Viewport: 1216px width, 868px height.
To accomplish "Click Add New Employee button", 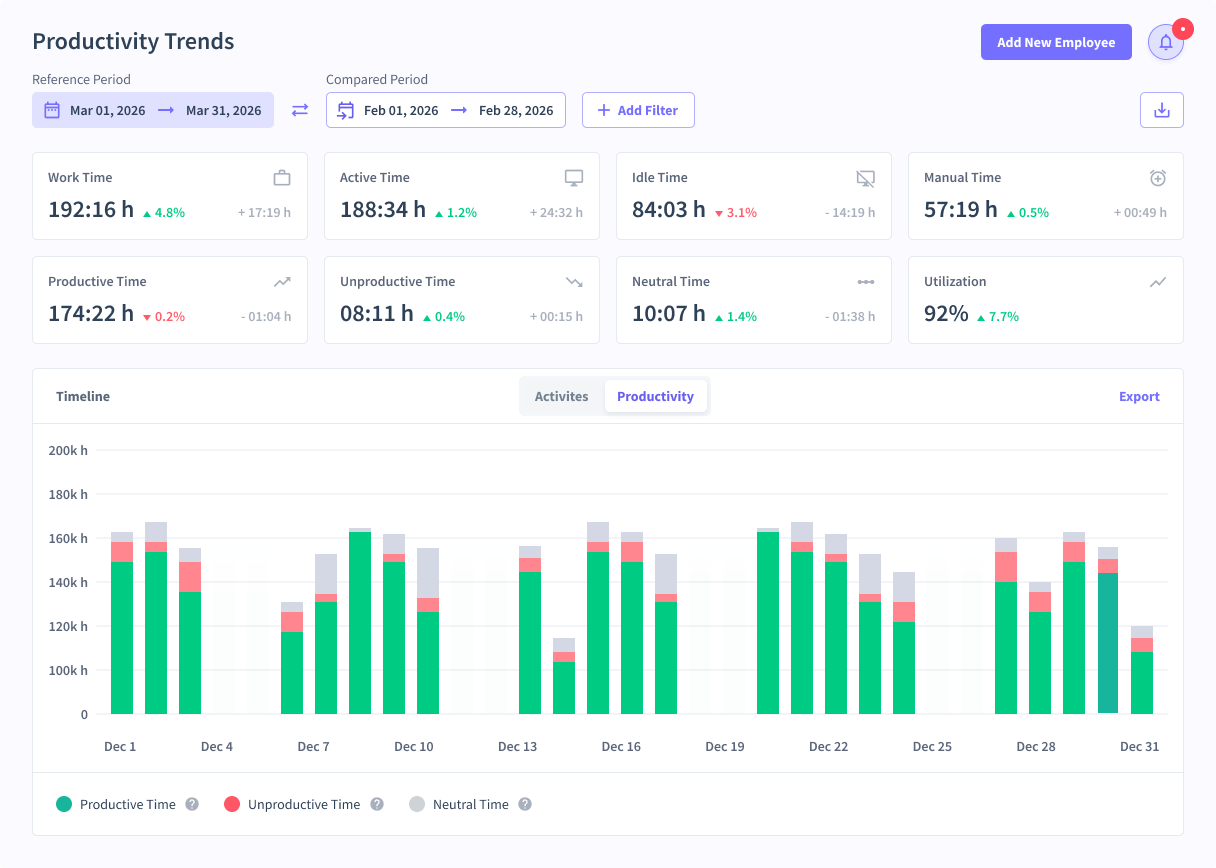I will 1056,42.
